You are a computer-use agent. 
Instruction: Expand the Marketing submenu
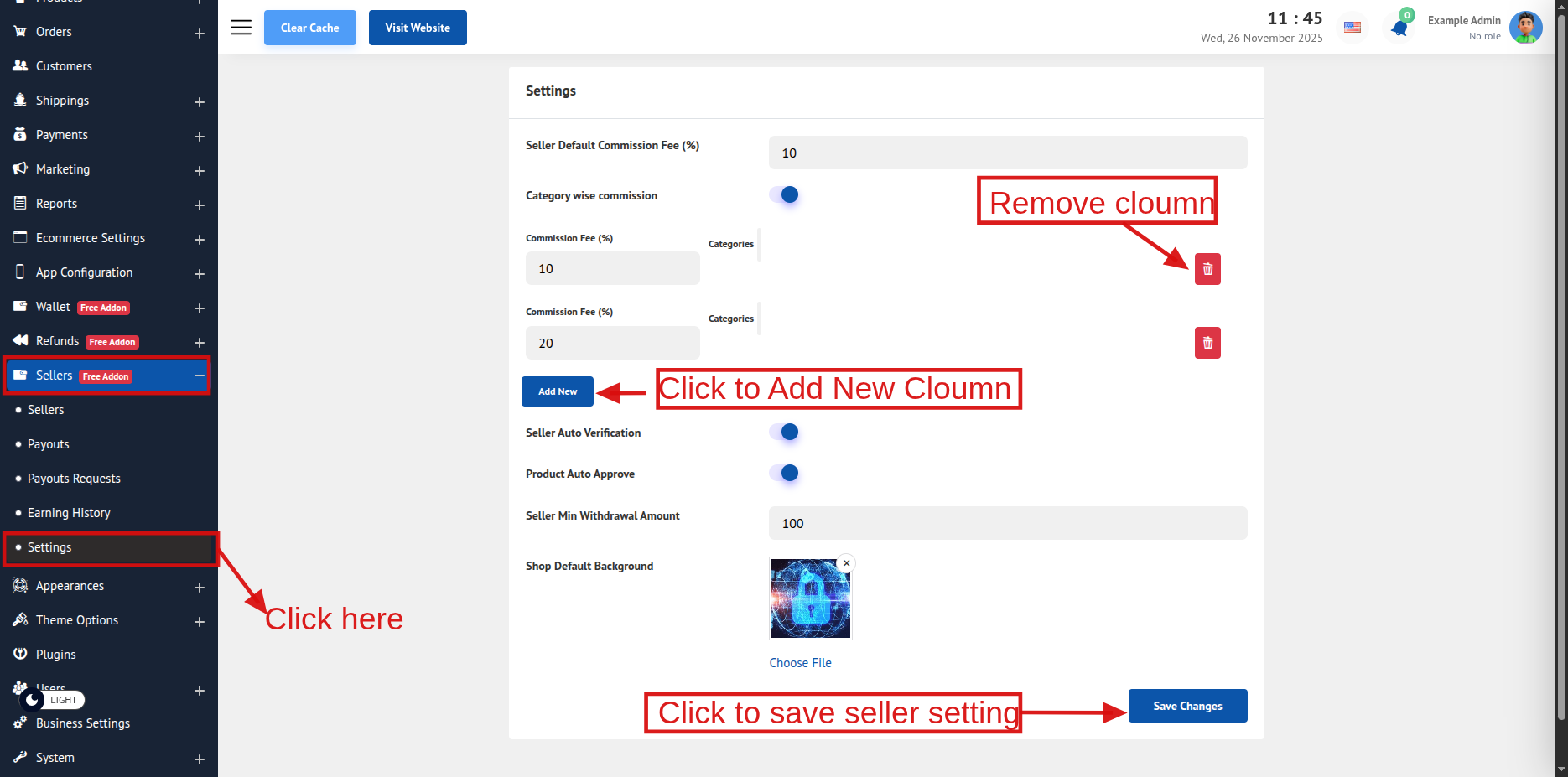tap(199, 170)
